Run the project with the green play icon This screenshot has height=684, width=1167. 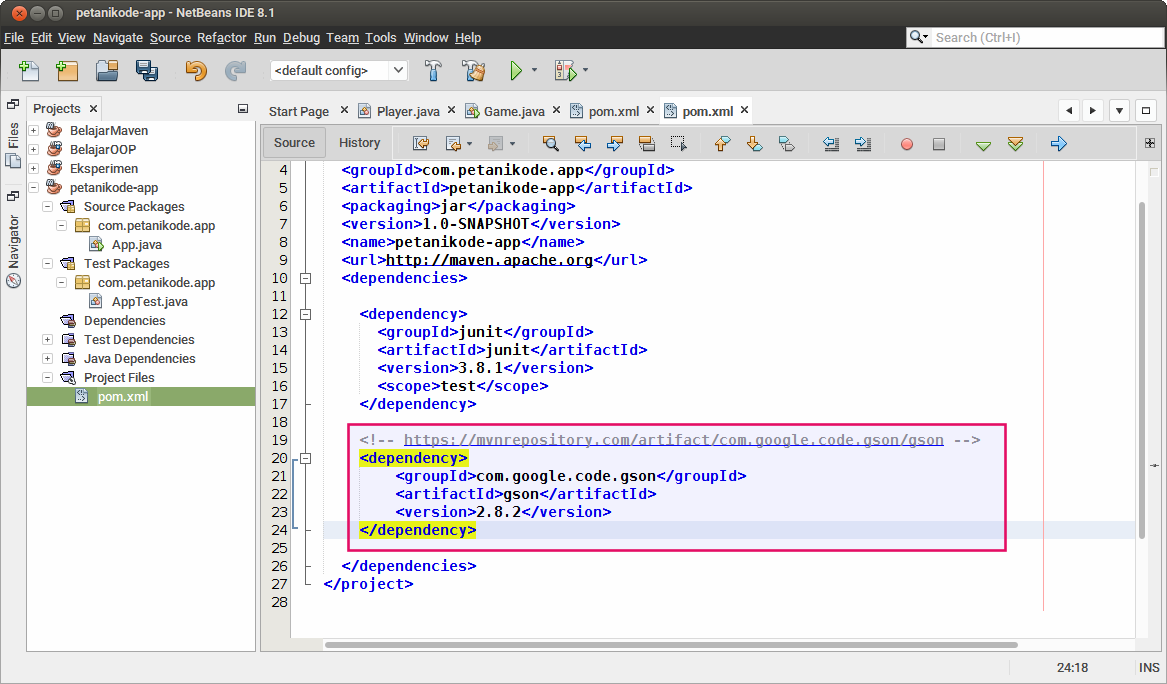coord(517,71)
